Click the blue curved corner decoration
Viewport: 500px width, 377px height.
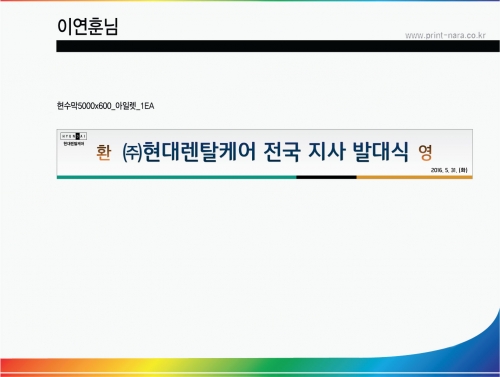(x=480, y=337)
